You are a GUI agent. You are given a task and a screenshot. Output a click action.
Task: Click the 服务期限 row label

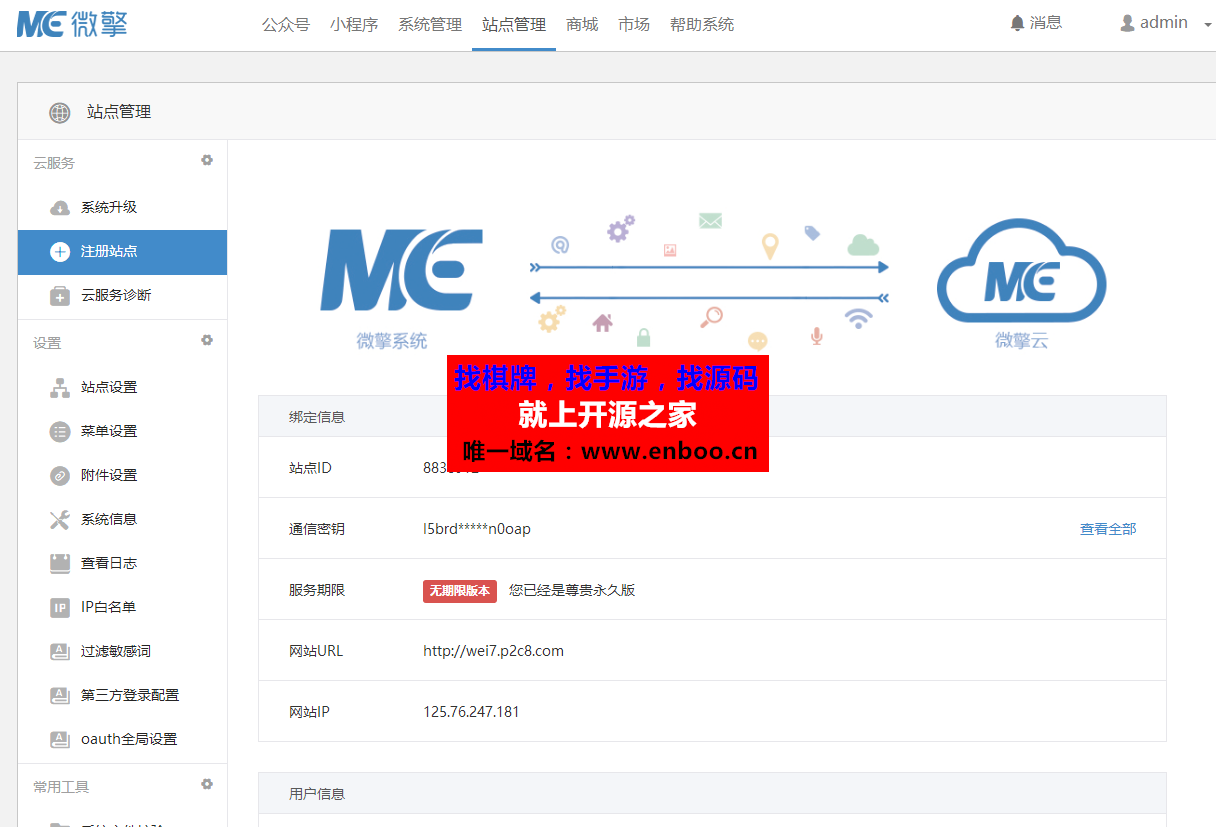[x=317, y=590]
